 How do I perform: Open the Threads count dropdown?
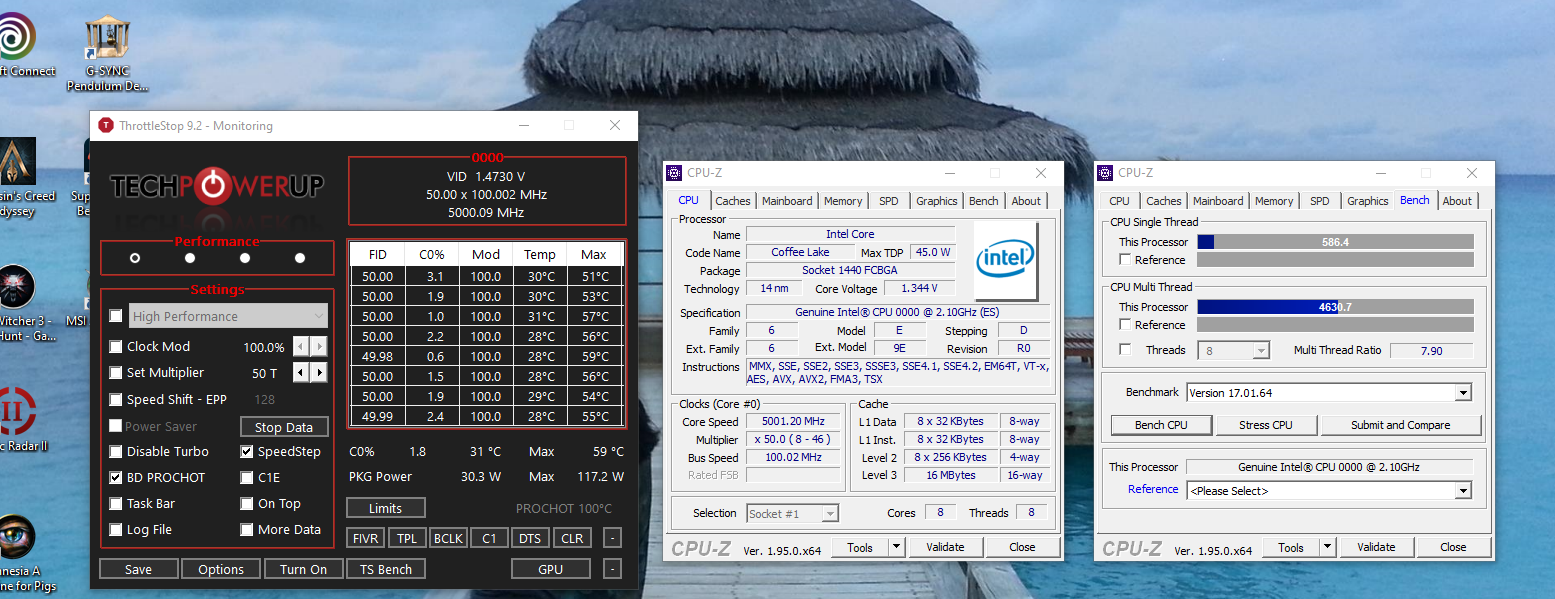pyautogui.click(x=1233, y=350)
